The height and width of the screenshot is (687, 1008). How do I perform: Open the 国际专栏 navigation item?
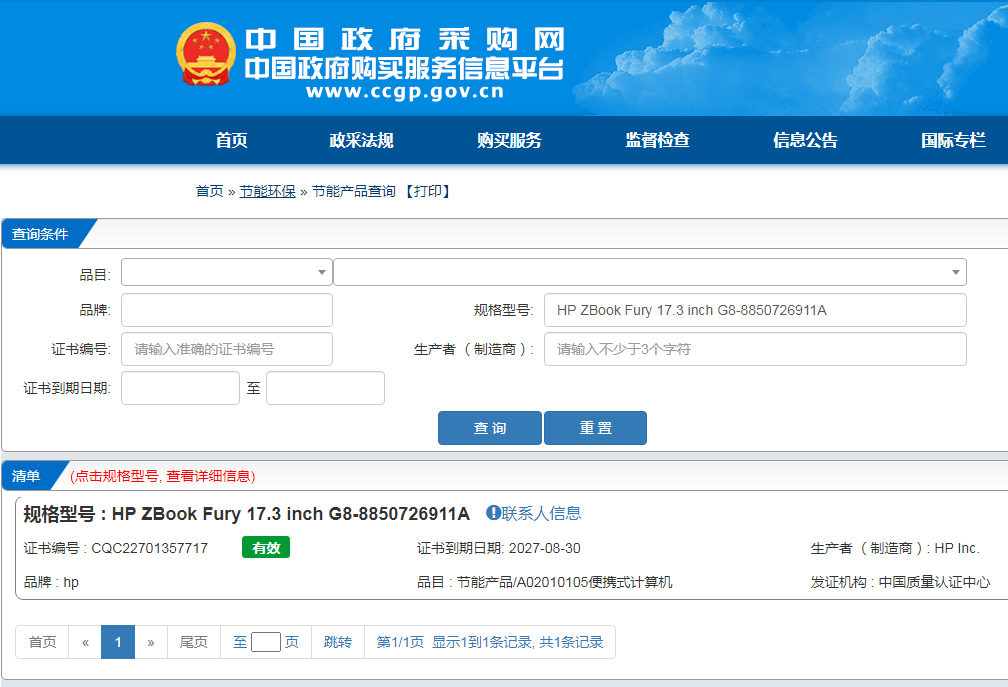[953, 140]
